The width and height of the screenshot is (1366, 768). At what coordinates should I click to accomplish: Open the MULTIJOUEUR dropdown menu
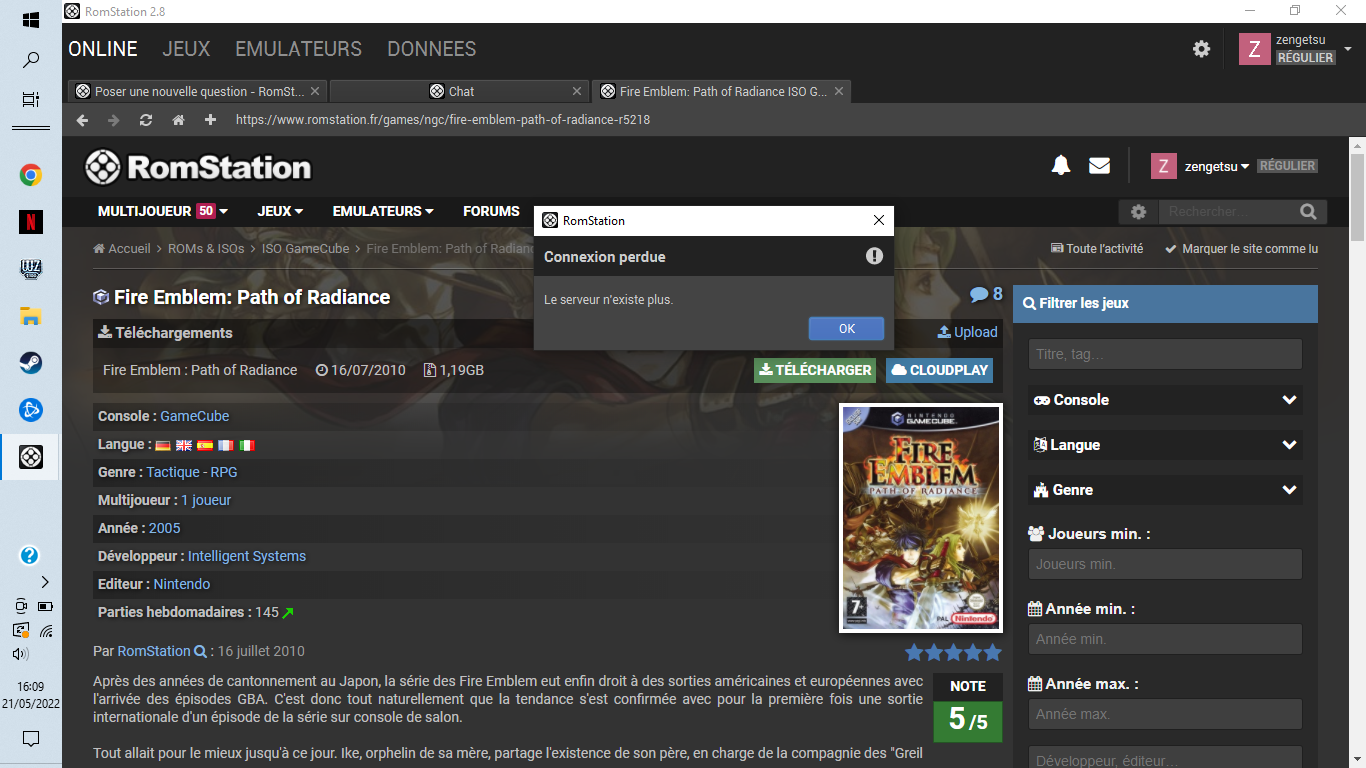[162, 212]
